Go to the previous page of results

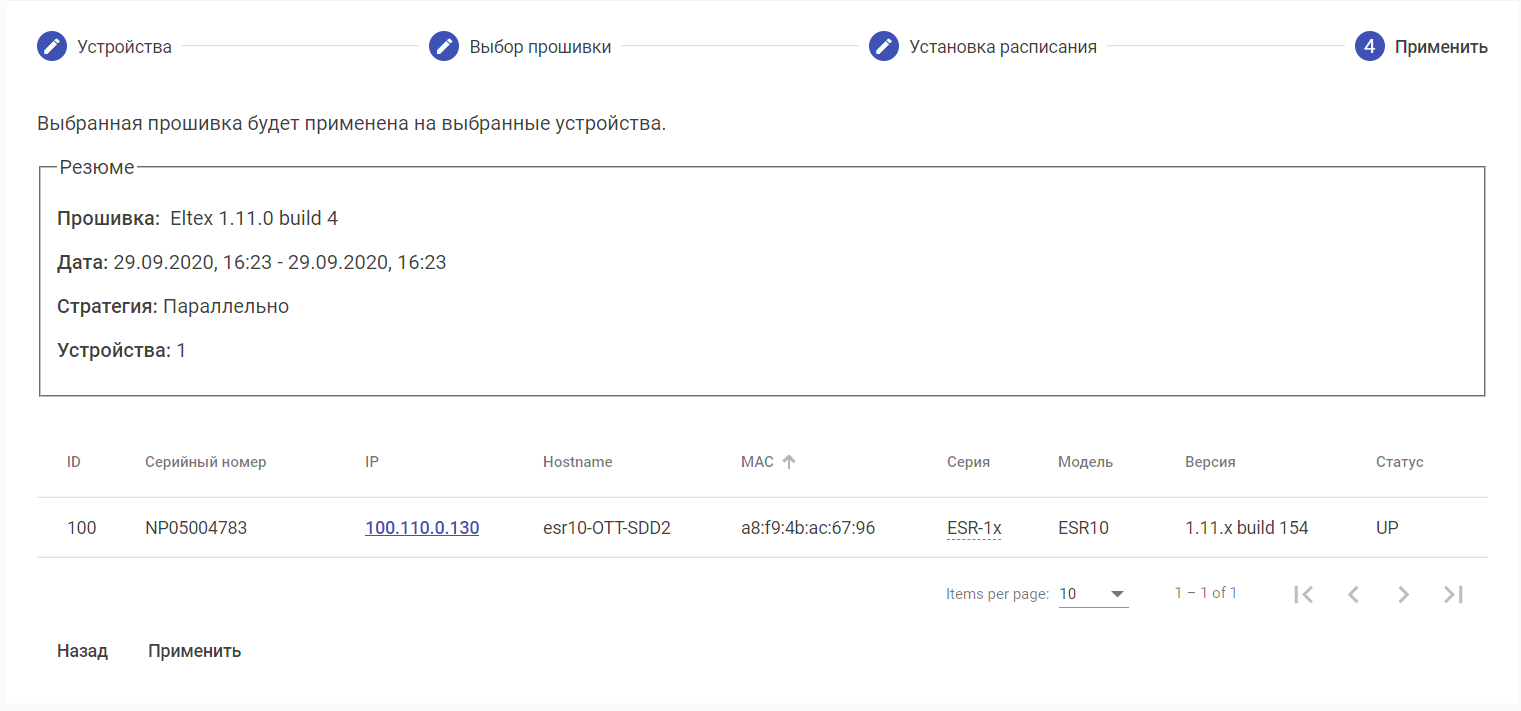tap(1353, 594)
